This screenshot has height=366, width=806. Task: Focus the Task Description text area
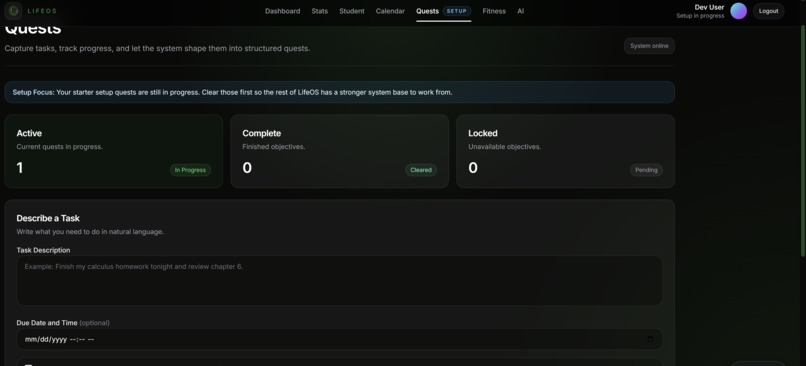tap(339, 281)
